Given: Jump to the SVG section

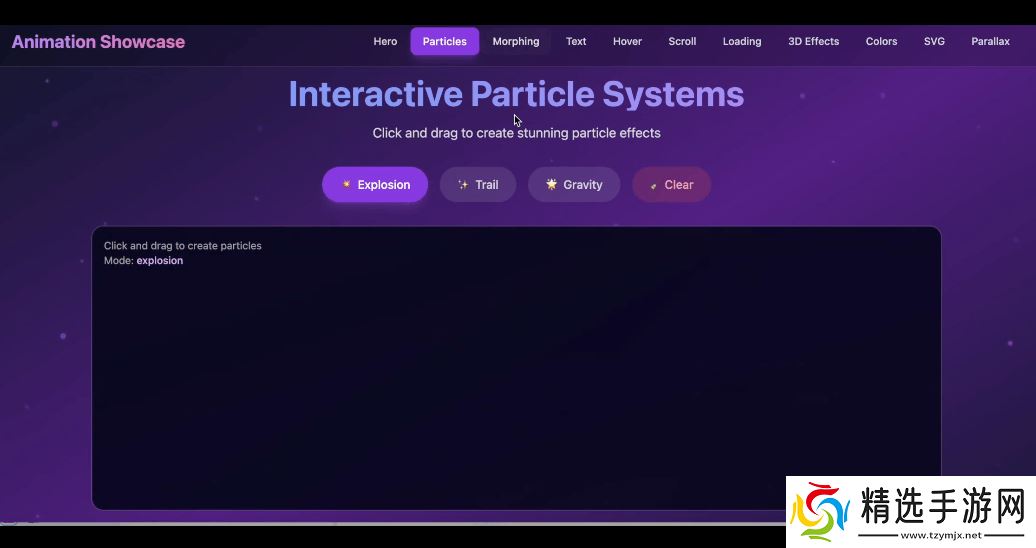Looking at the screenshot, I should (934, 42).
